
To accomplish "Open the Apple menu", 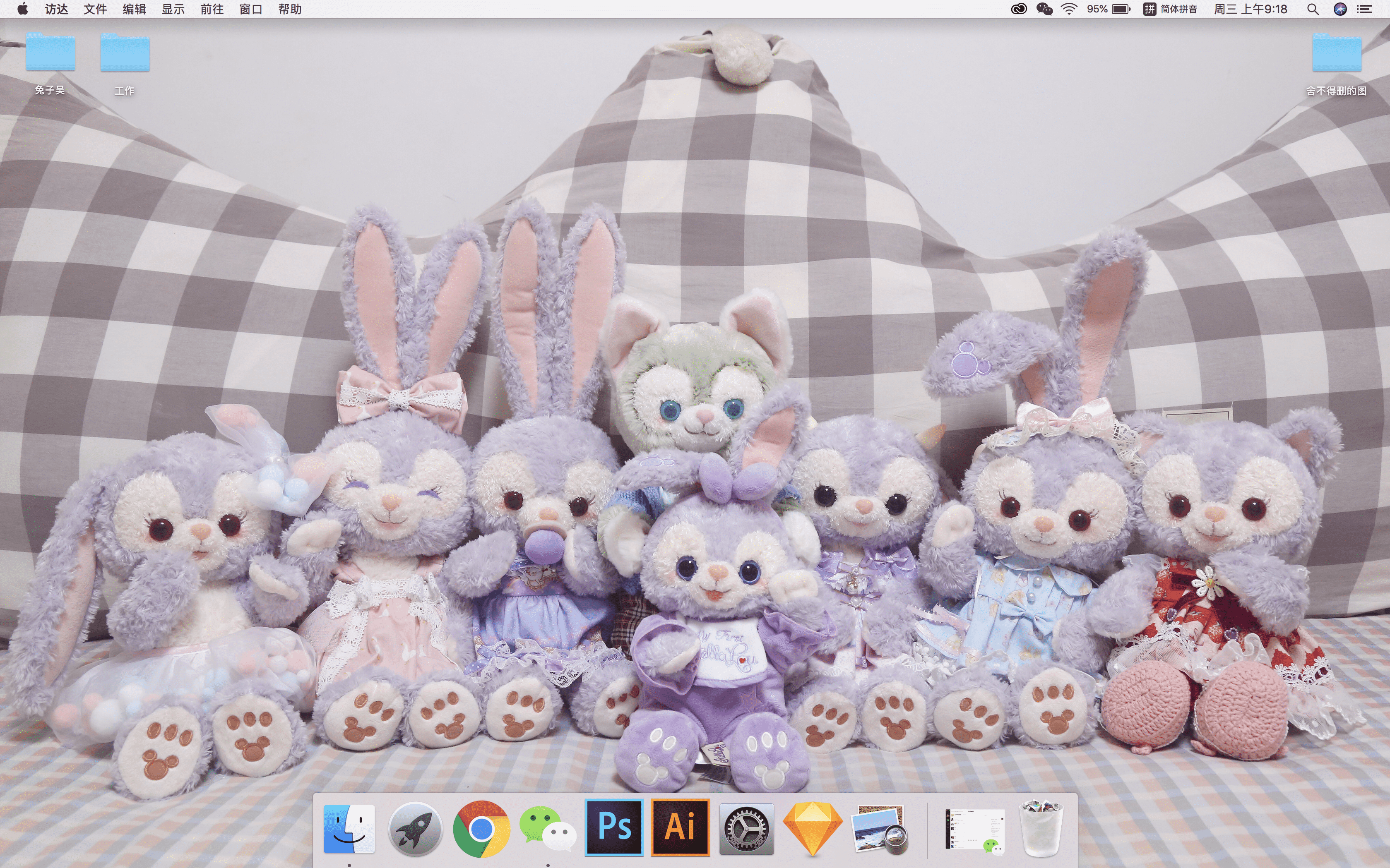I will click(x=23, y=9).
